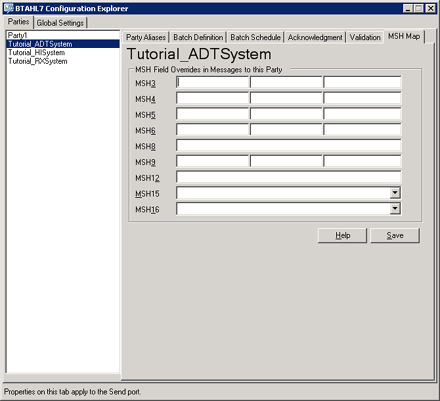440x401 pixels.
Task: Click the first MSH3 input field
Action: coord(213,82)
